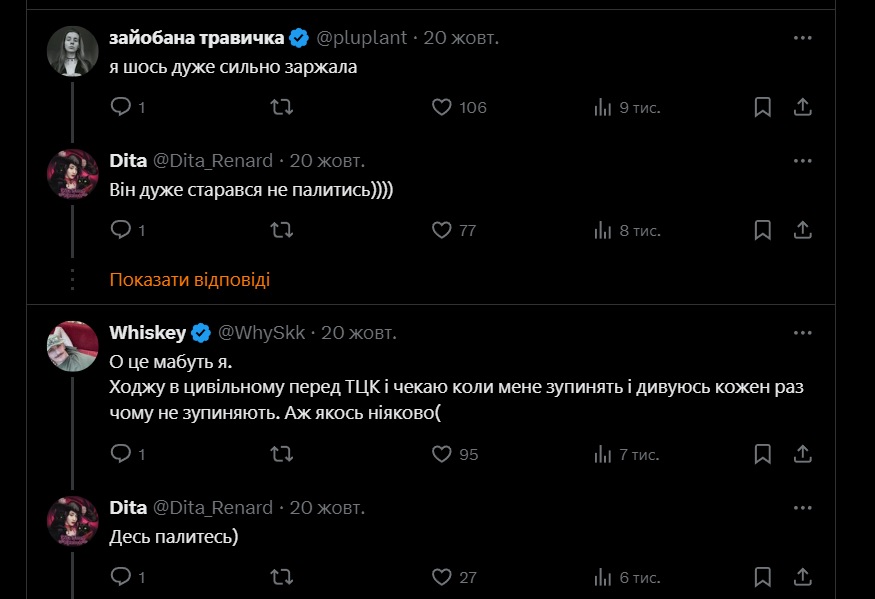875x599 pixels.
Task: Open Whiskey's profile name link
Action: click(x=149, y=332)
